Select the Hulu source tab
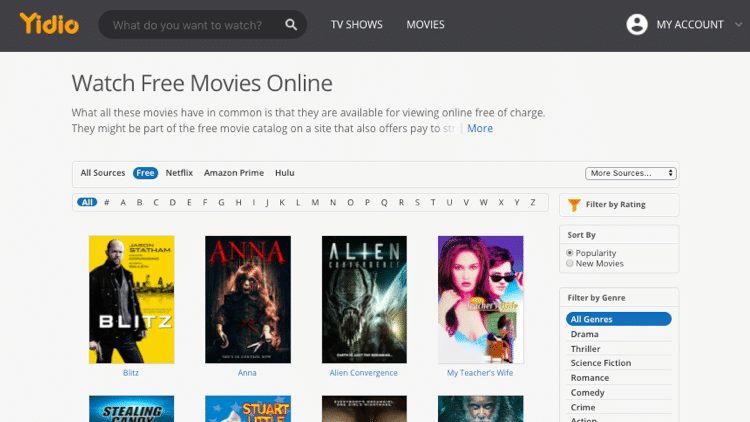 point(285,173)
